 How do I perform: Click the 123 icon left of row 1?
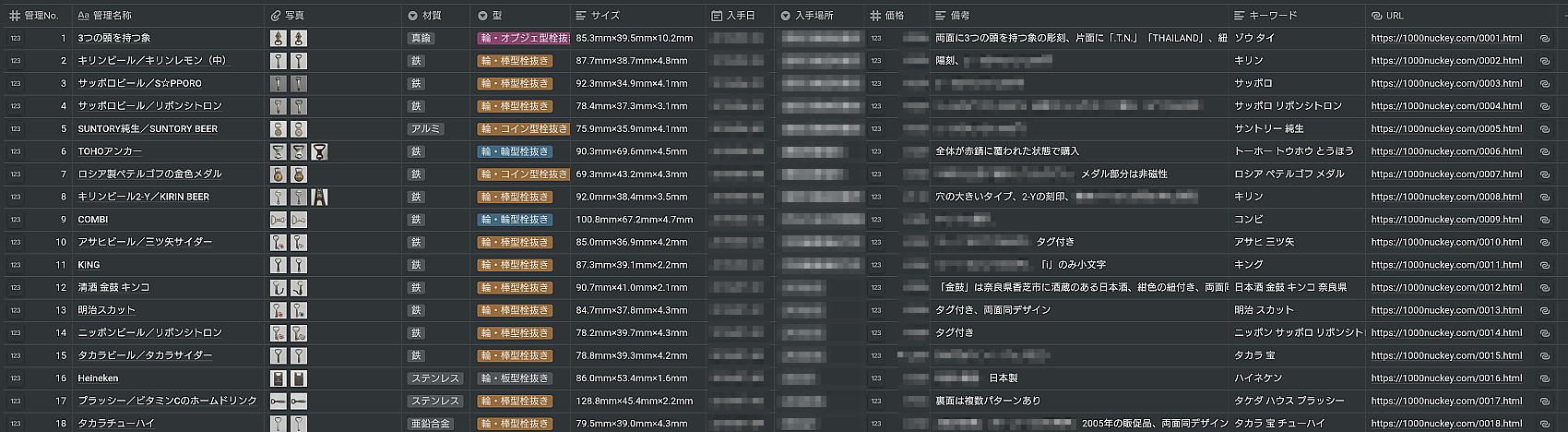point(16,39)
